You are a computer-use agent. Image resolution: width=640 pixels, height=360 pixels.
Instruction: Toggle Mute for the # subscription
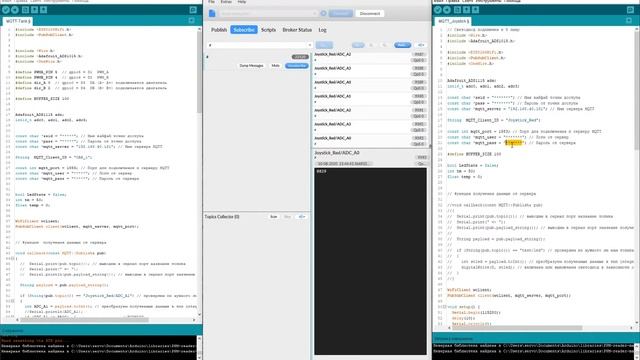coord(276,66)
